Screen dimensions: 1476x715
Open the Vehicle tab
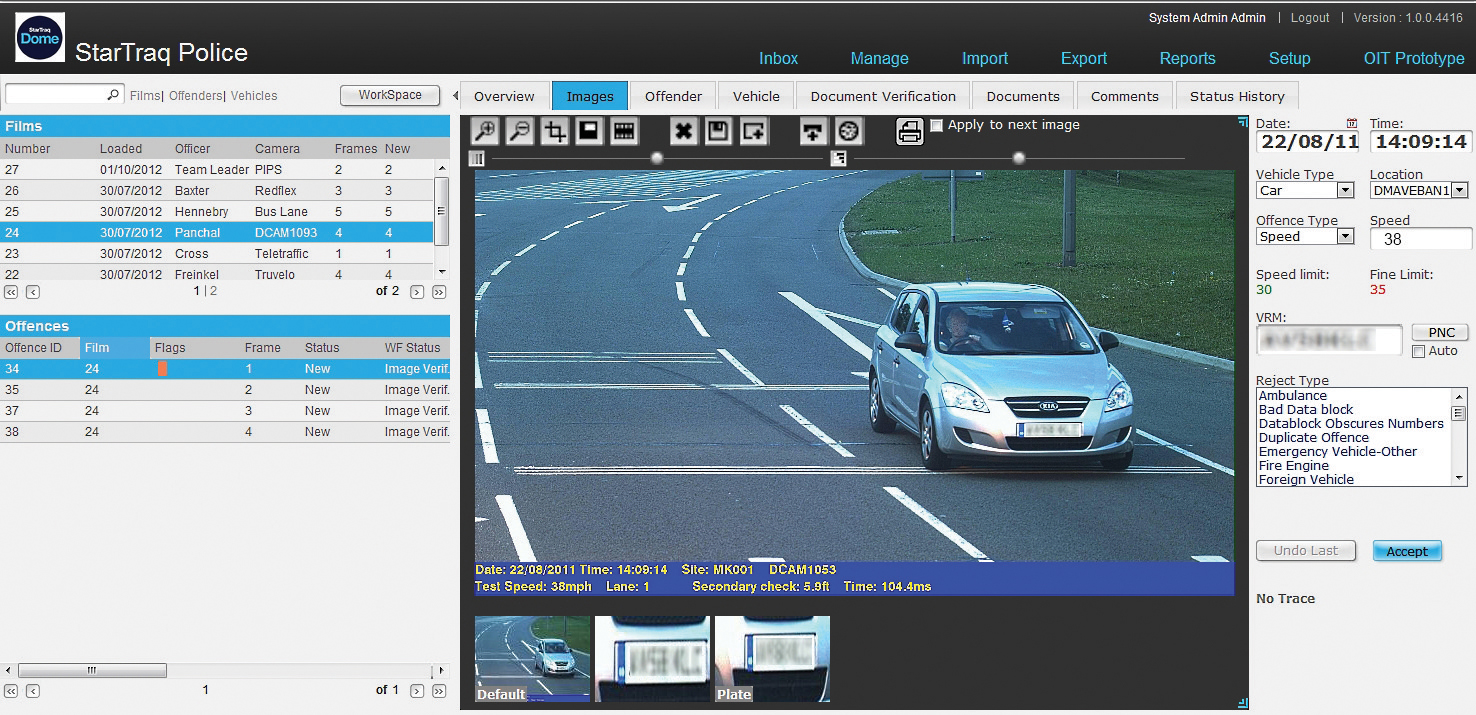(x=756, y=96)
